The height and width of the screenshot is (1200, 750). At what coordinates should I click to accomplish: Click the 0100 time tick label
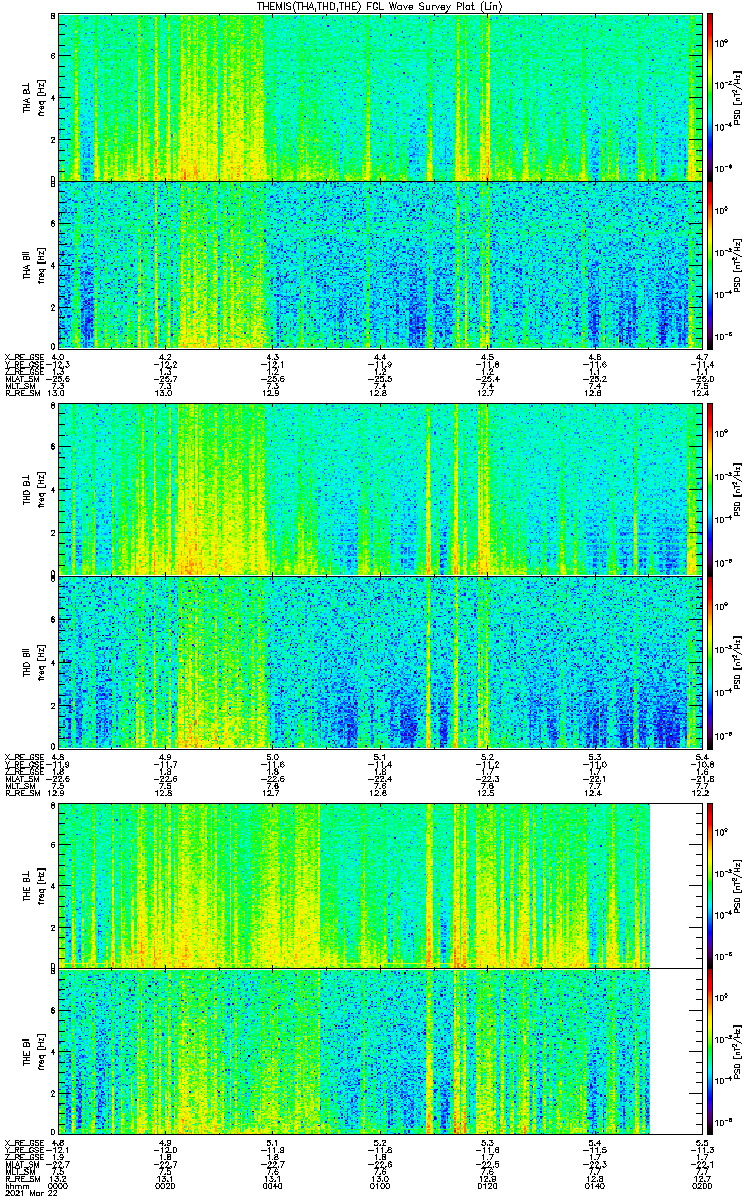click(x=380, y=1185)
